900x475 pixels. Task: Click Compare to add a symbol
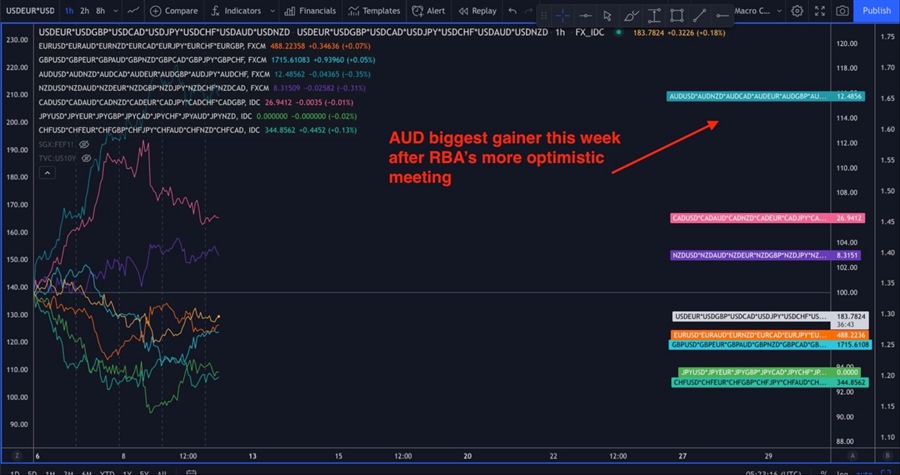tap(173, 11)
